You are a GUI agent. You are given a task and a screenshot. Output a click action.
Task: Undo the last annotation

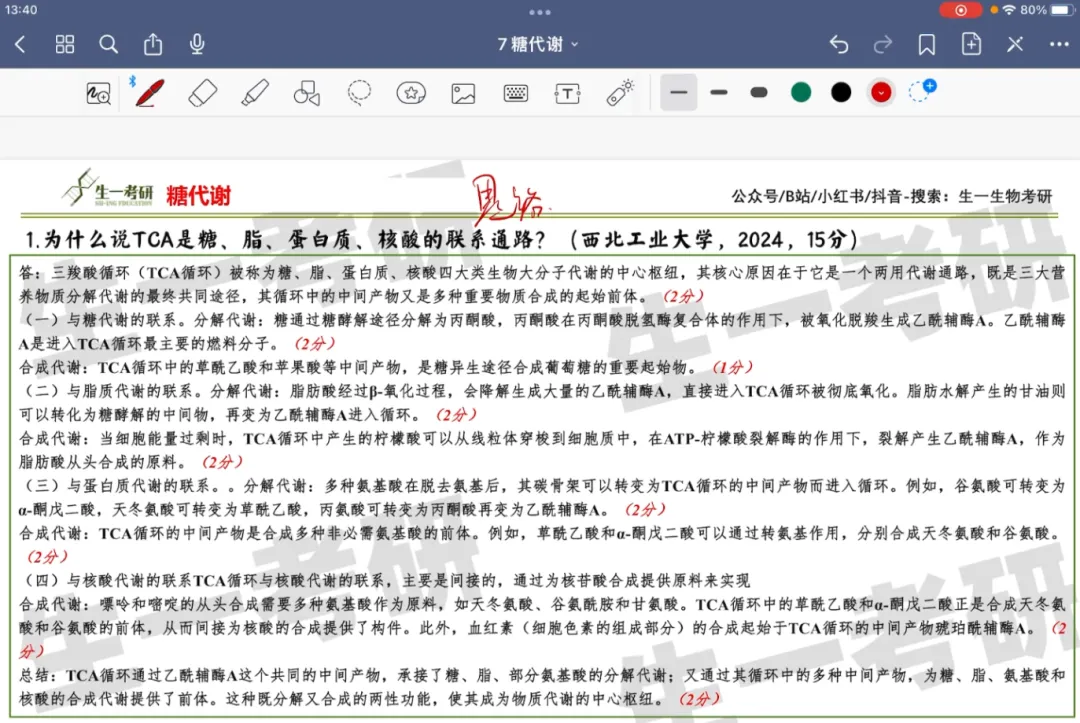[838, 44]
